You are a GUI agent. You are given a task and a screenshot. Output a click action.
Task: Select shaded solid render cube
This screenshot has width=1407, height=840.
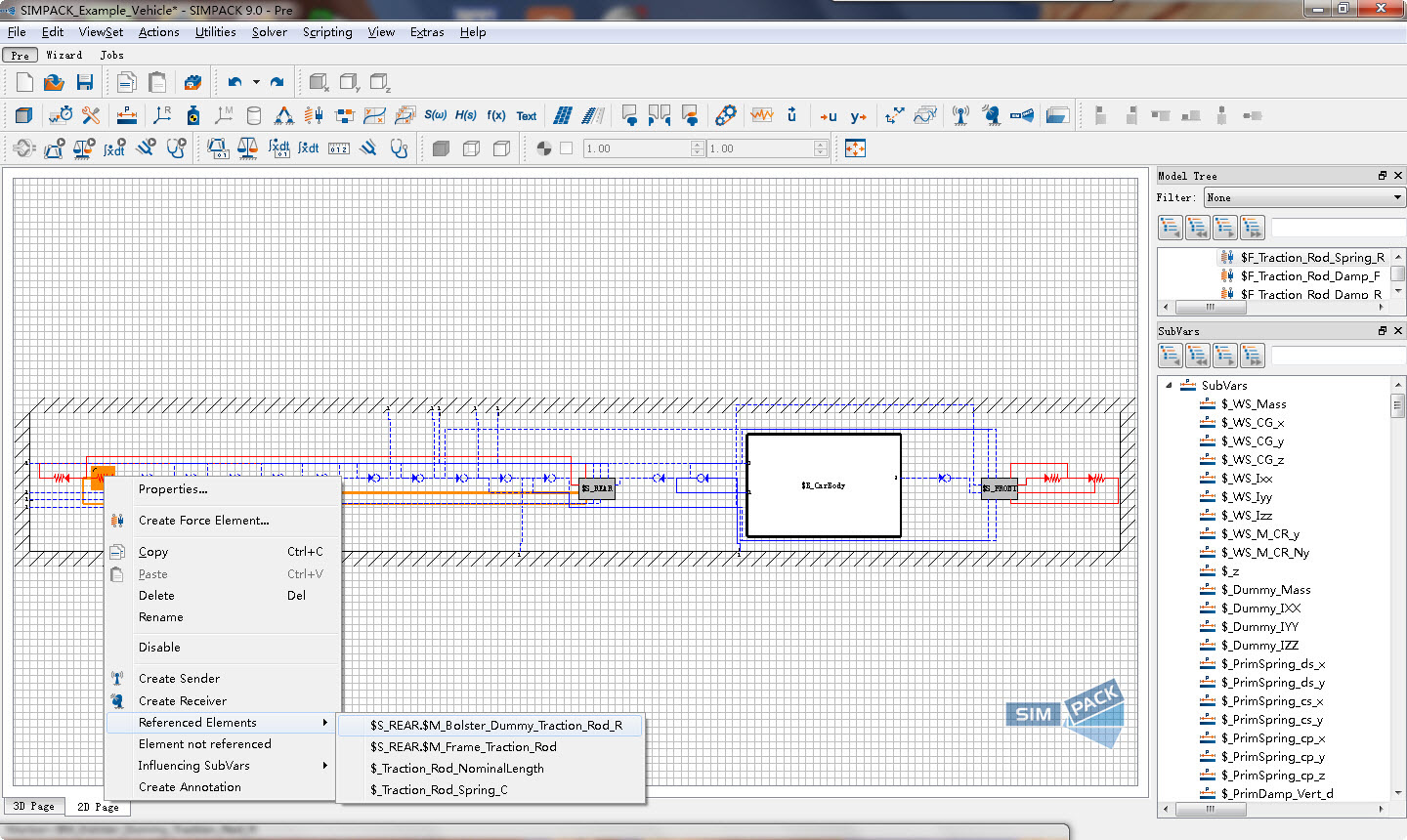point(441,148)
